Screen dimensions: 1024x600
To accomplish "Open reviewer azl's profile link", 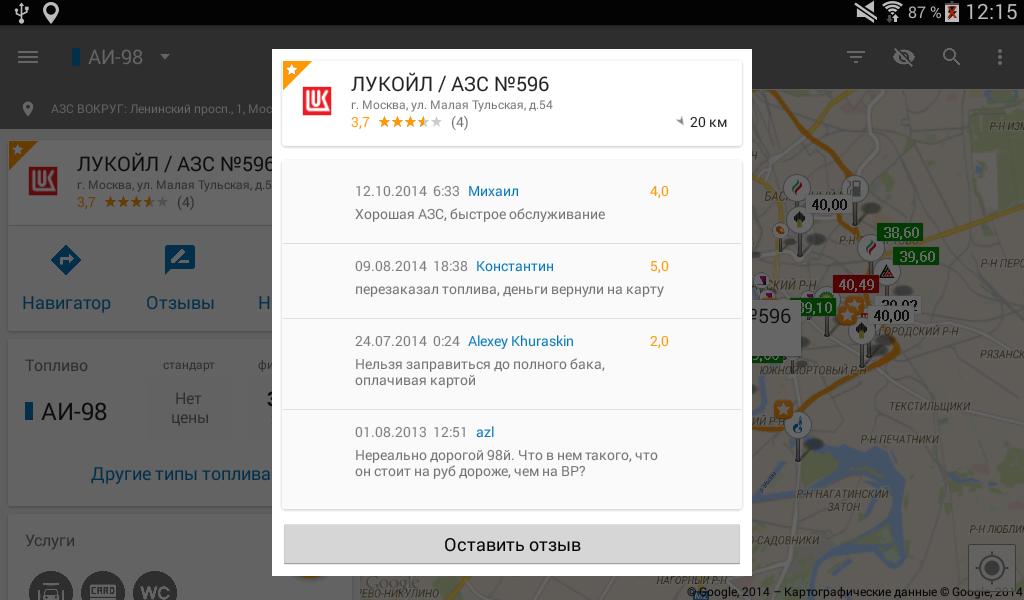I will [485, 432].
